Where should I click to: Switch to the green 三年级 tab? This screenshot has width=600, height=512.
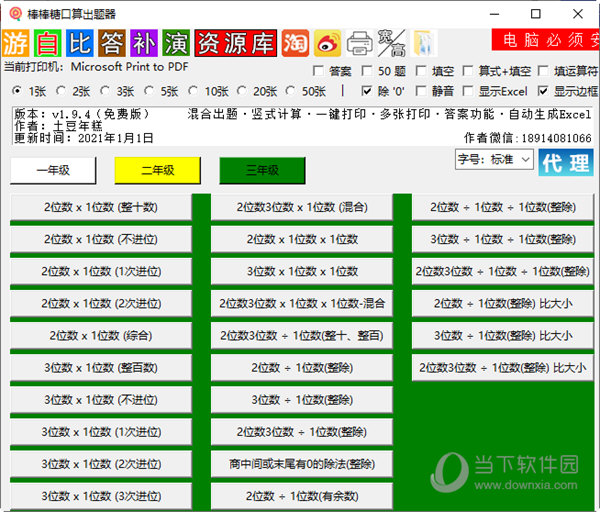coord(262,171)
